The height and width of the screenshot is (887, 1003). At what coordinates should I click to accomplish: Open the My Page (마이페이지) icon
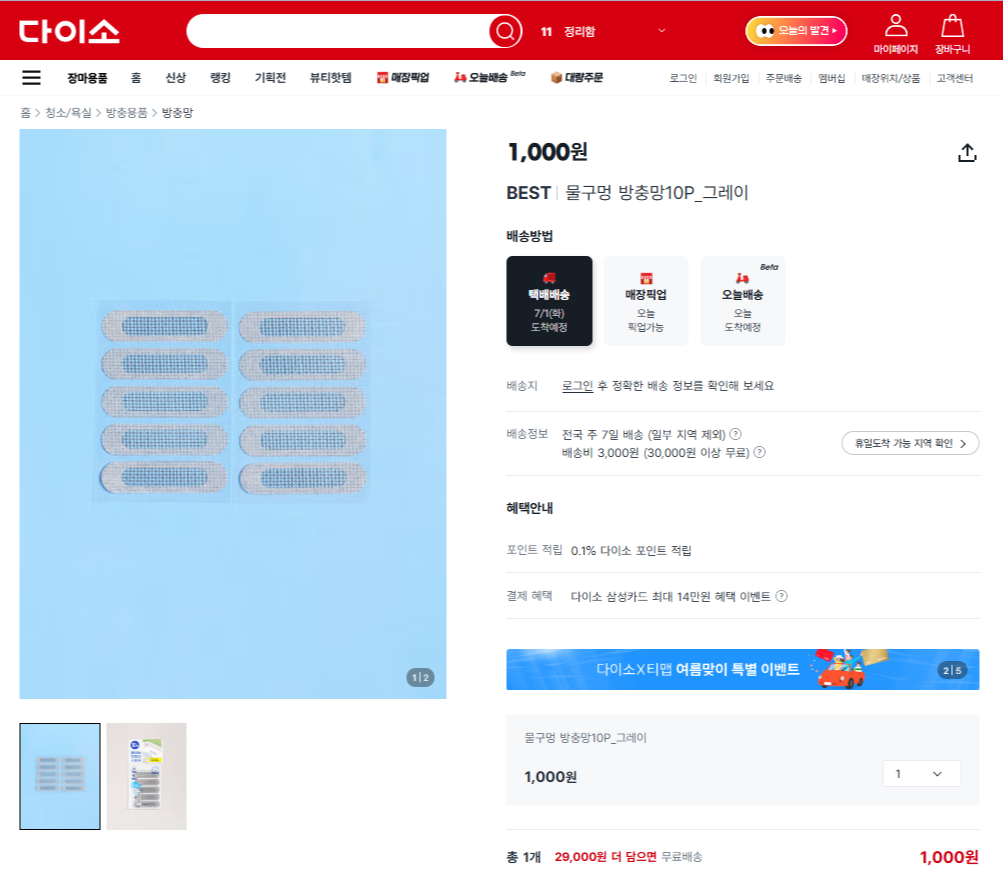[x=896, y=34]
